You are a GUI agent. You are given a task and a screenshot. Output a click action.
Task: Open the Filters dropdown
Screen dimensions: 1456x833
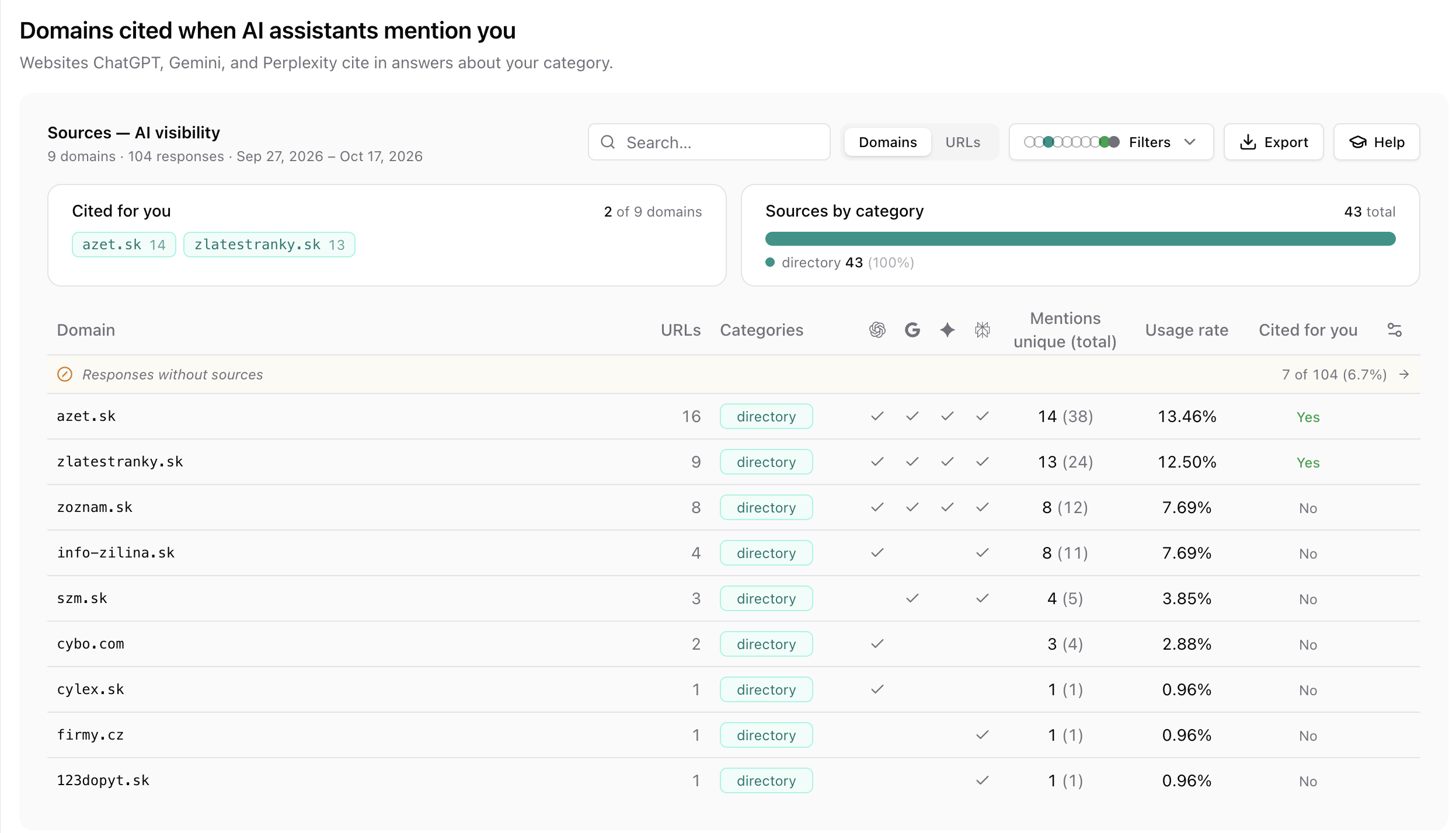(x=1111, y=142)
